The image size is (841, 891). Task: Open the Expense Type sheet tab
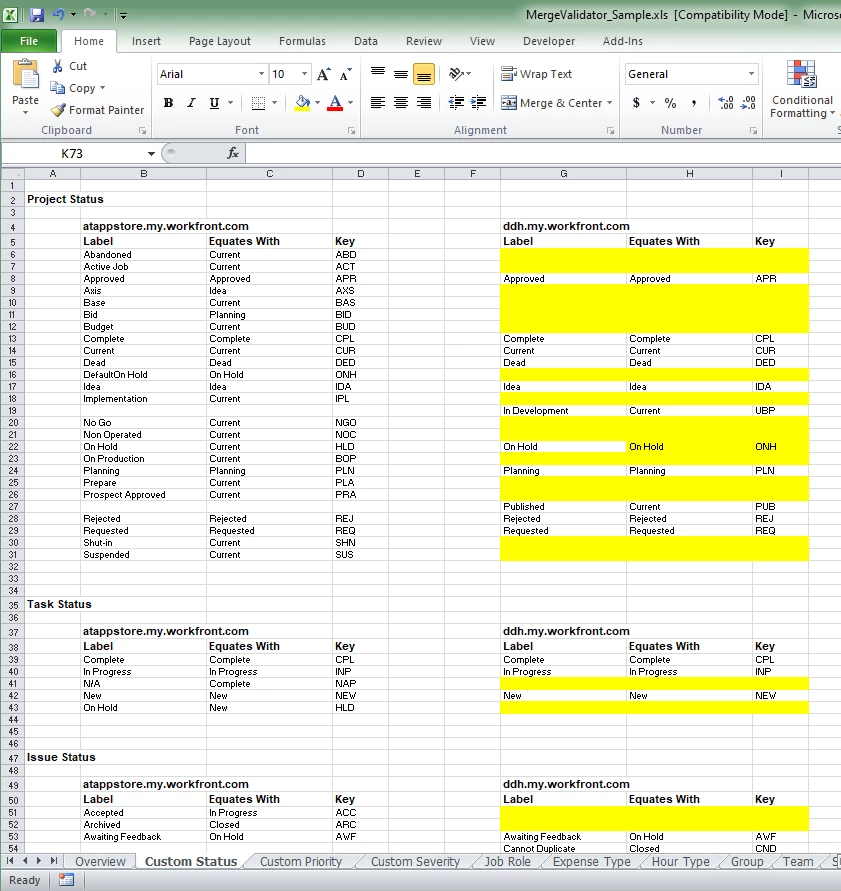click(x=592, y=861)
